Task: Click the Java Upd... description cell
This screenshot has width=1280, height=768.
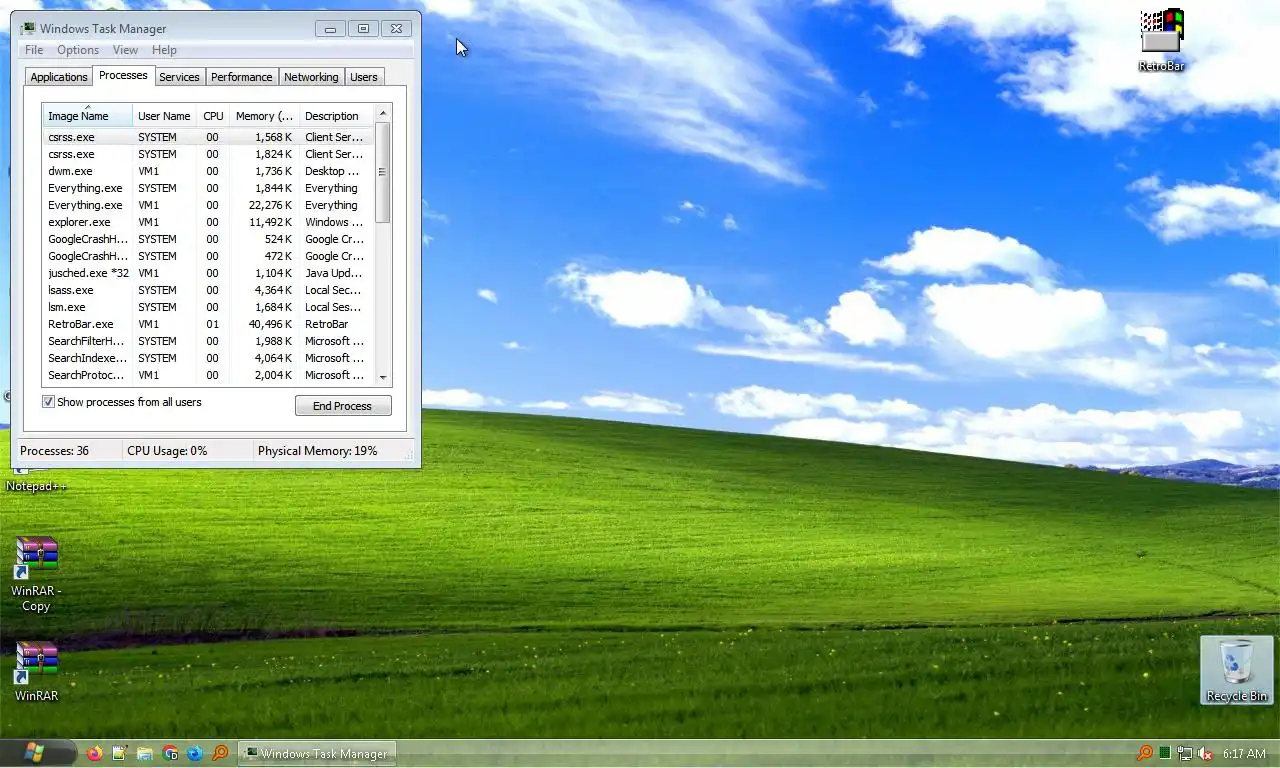Action: coord(334,273)
